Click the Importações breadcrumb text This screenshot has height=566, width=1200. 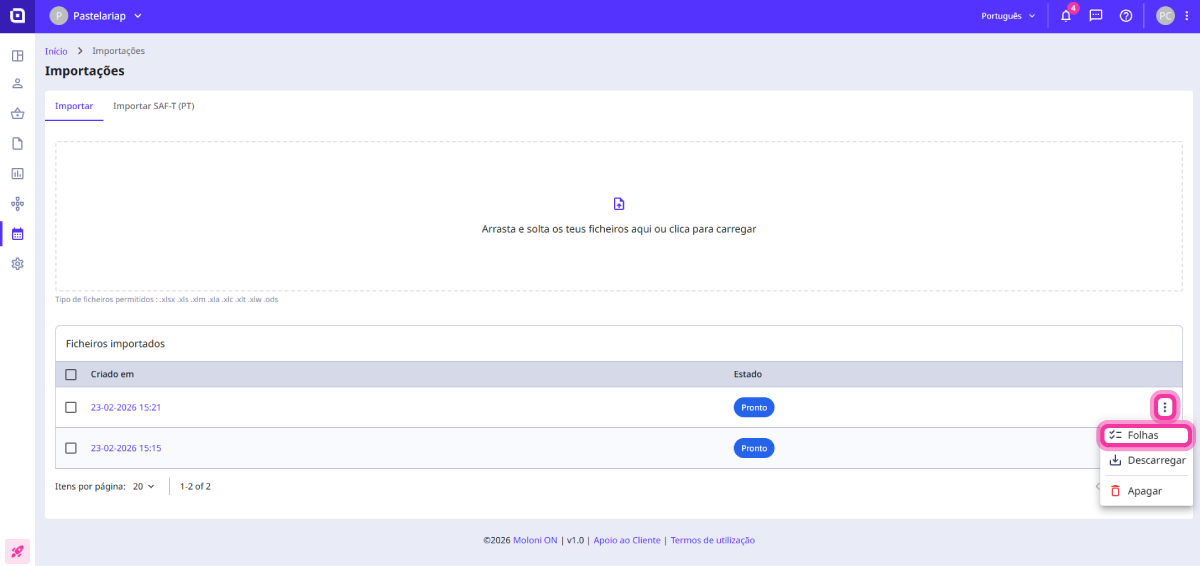[118, 51]
